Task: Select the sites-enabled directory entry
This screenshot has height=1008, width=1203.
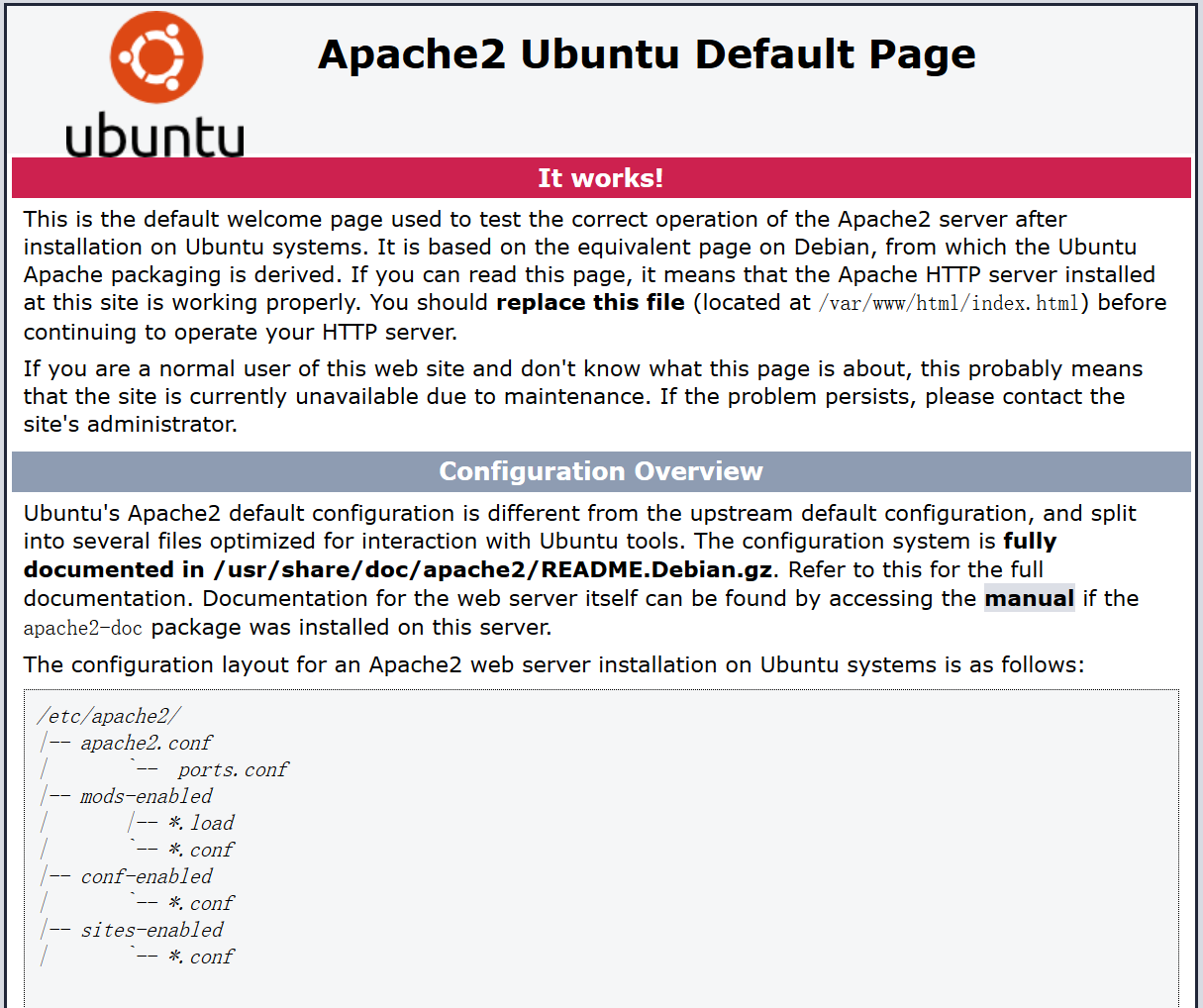Action: [x=151, y=930]
